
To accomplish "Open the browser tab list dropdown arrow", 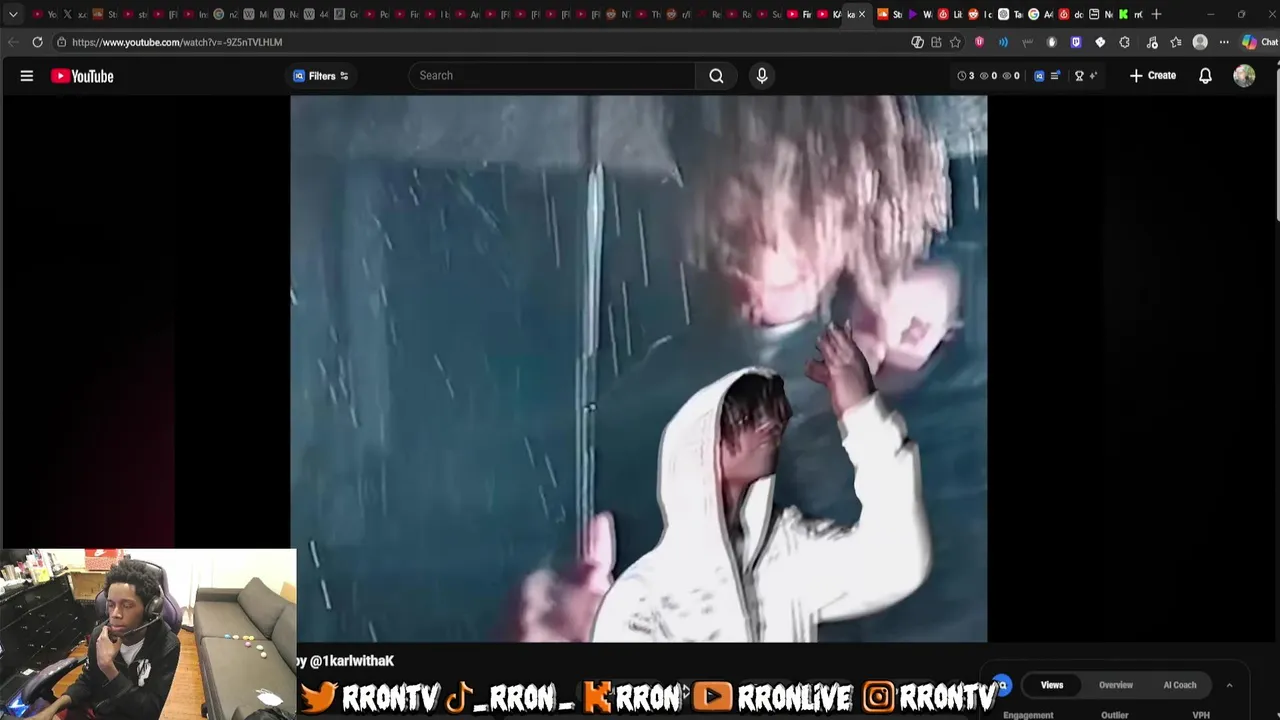I will tap(13, 14).
